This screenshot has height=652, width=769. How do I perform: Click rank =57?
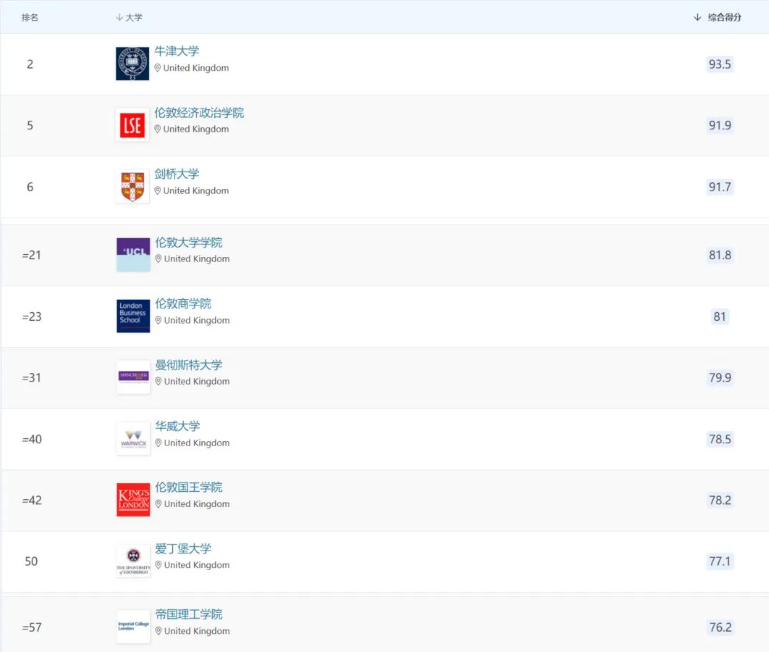click(x=31, y=627)
